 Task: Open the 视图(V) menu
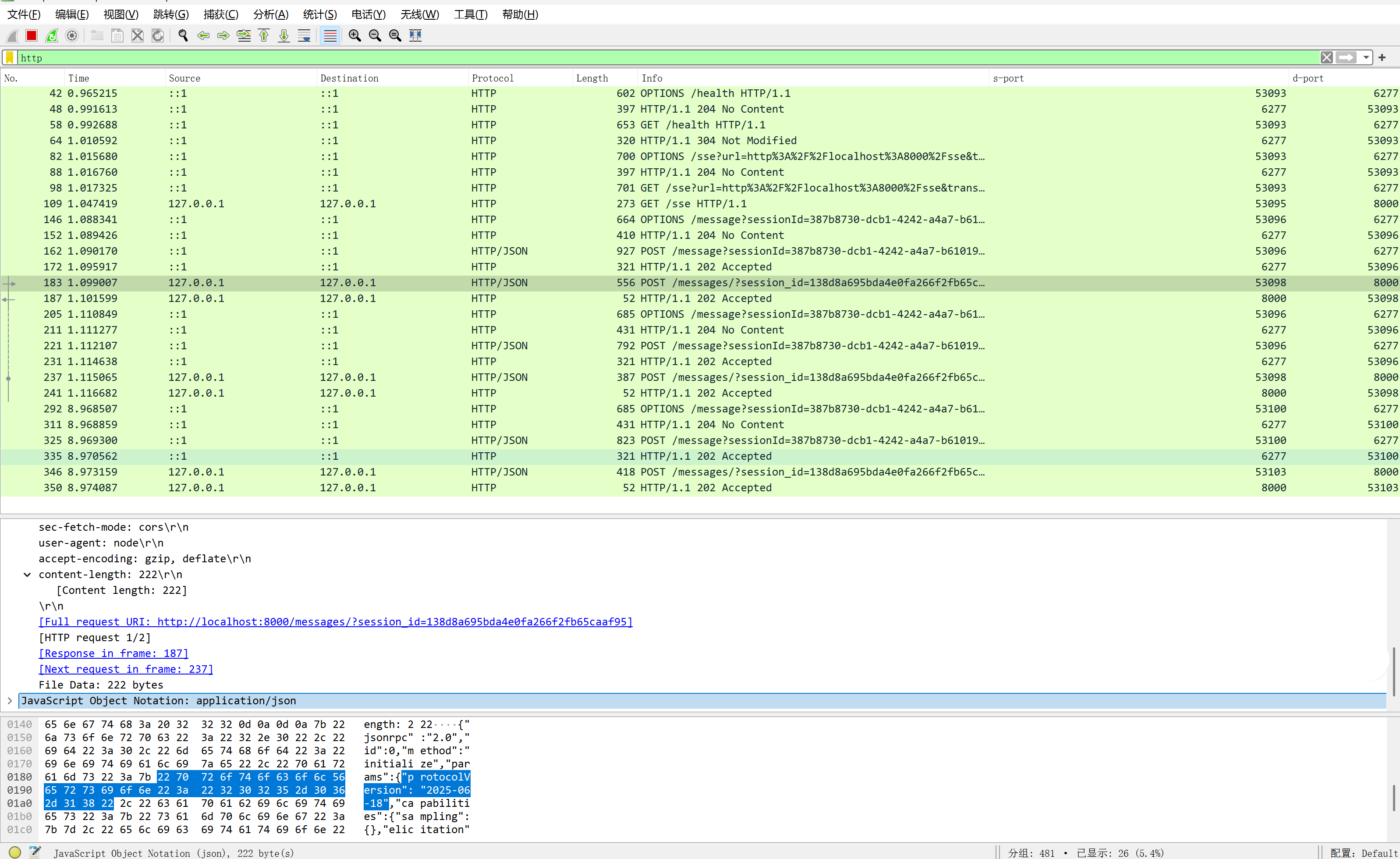point(121,14)
